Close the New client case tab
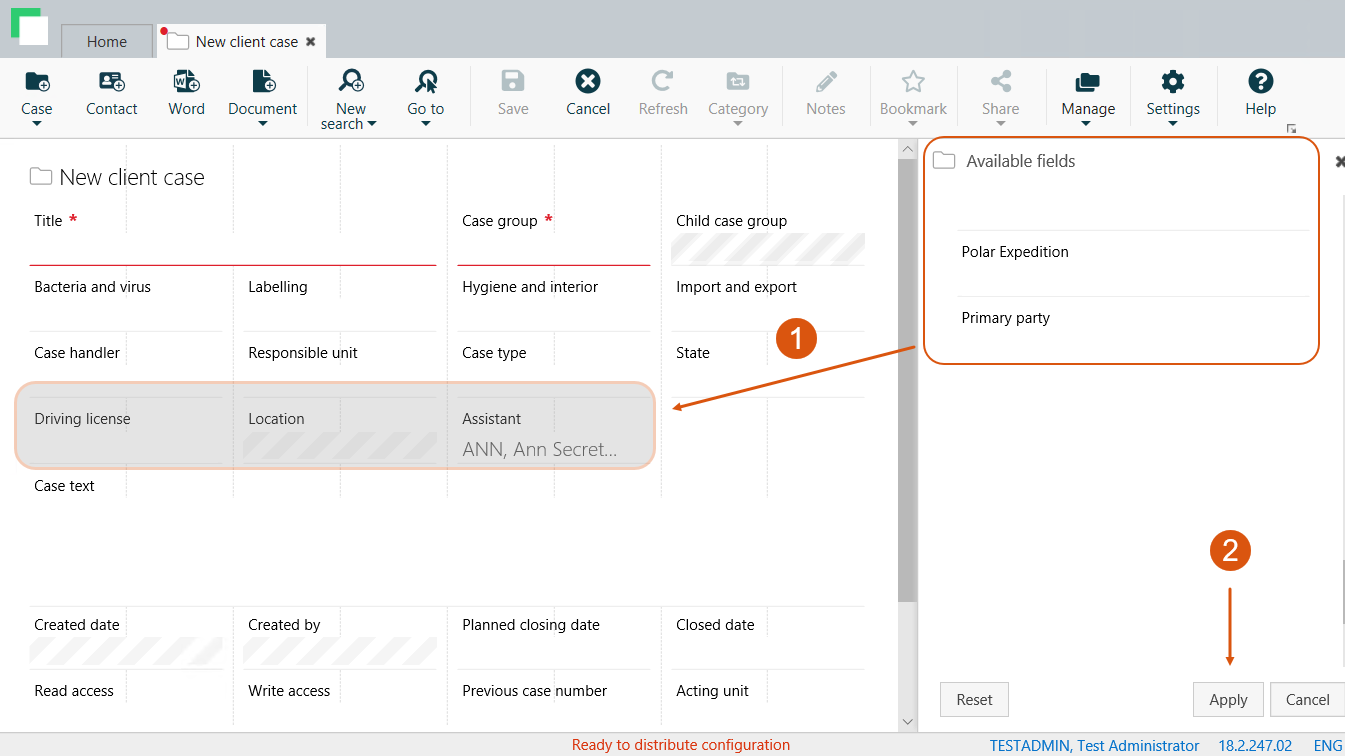This screenshot has height=756, width=1345. (311, 42)
